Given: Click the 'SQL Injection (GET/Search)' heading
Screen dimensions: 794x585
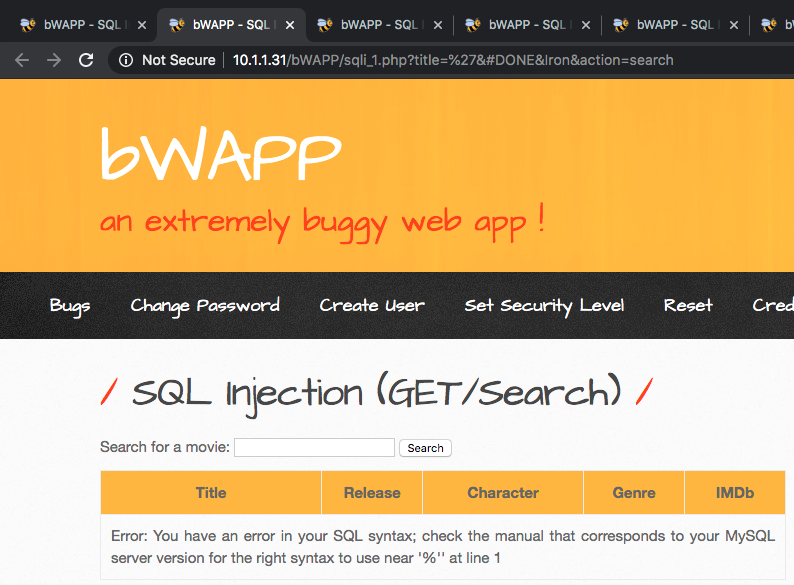Looking at the screenshot, I should 377,394.
